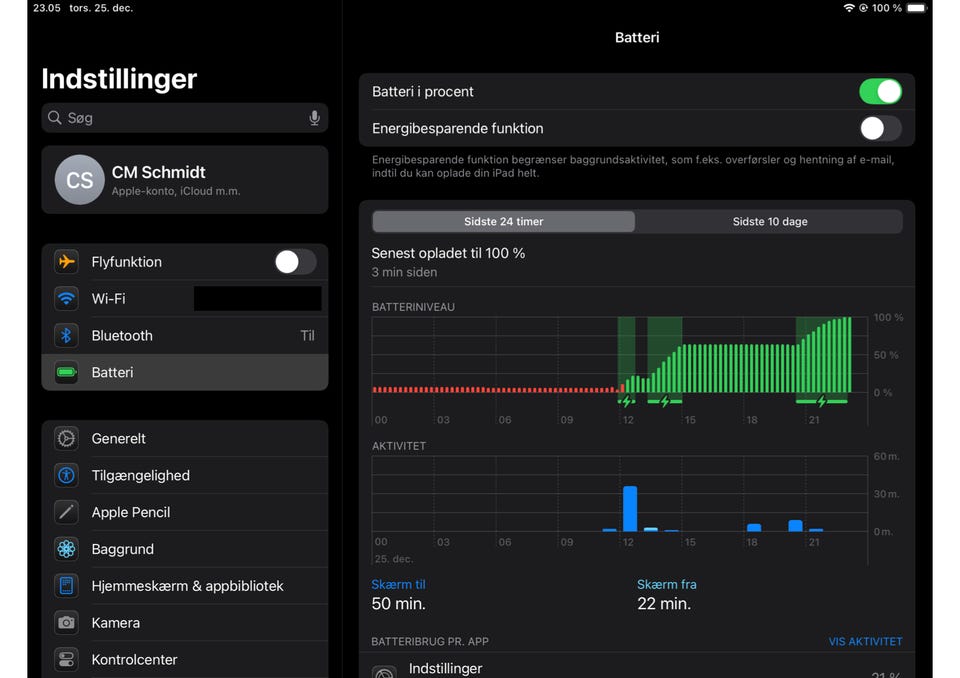Enable Energibesparende funktion switch

pos(879,129)
